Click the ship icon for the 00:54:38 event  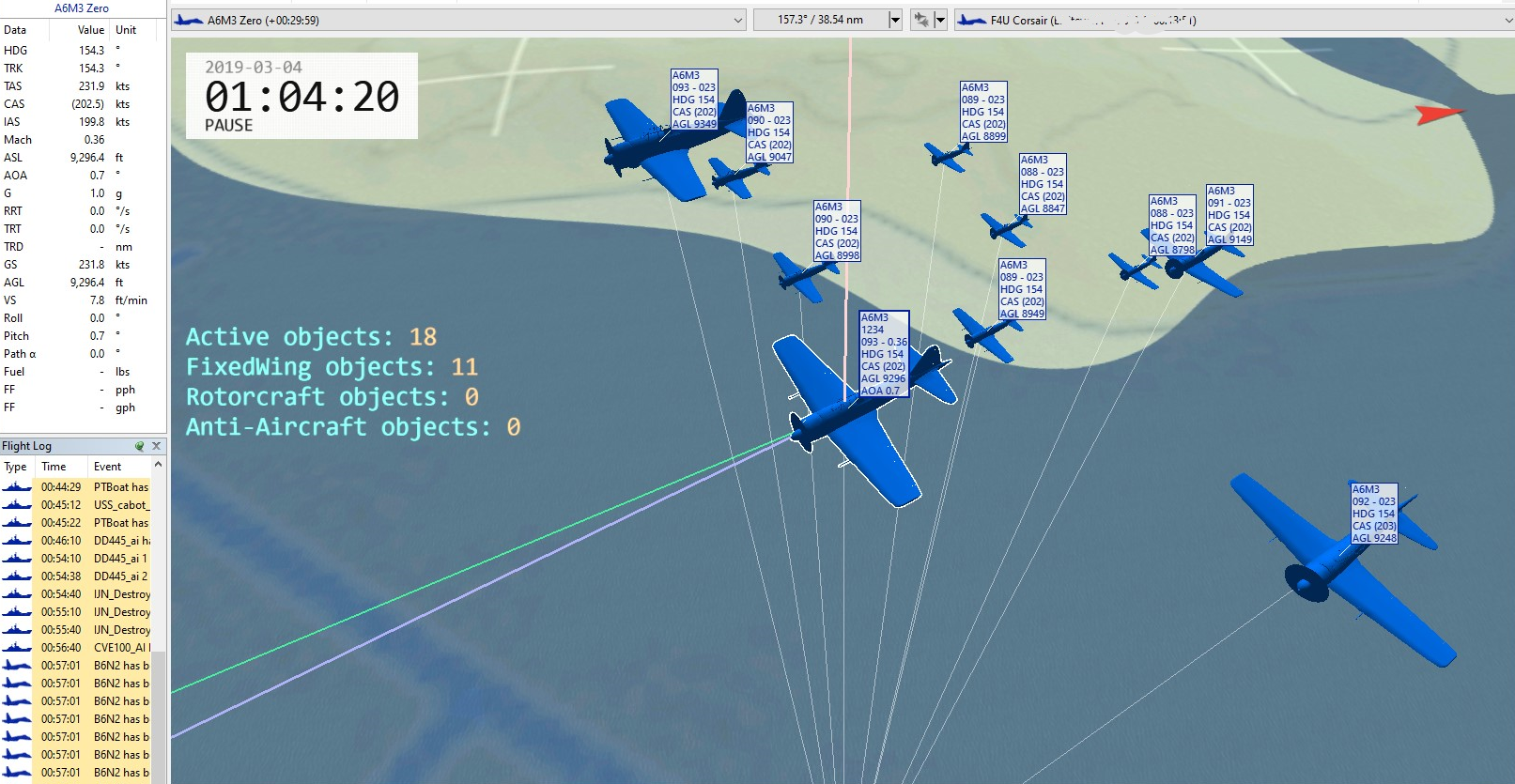[16, 576]
